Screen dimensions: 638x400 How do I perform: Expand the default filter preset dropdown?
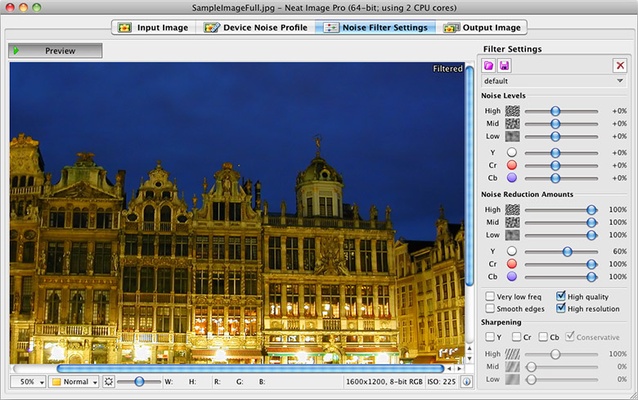click(554, 80)
